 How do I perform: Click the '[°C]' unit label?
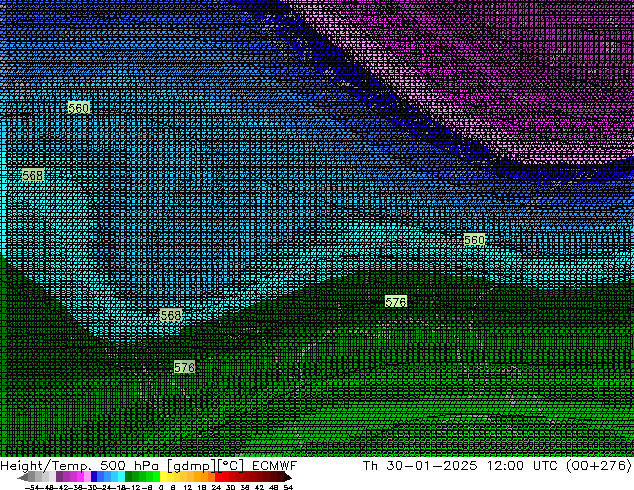coord(231,465)
